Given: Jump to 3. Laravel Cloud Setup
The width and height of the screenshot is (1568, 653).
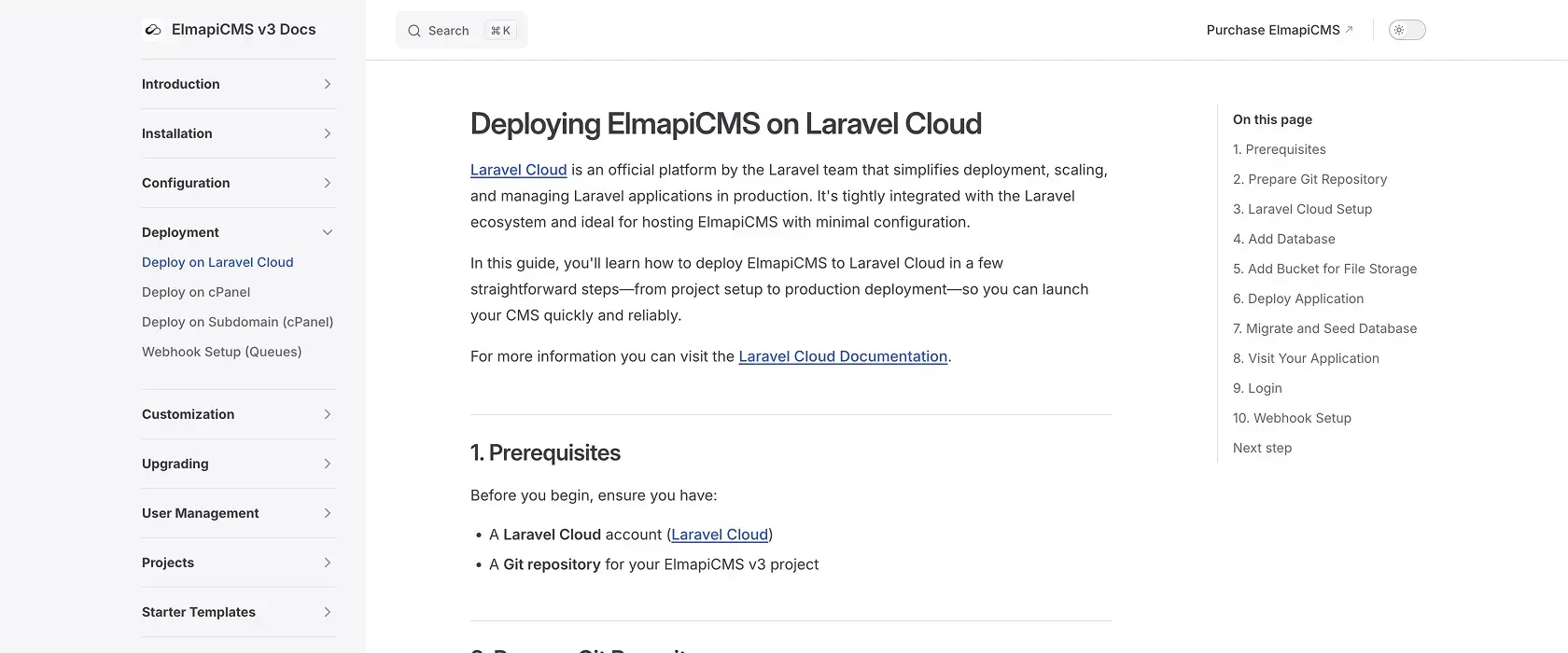Looking at the screenshot, I should tap(1302, 209).
